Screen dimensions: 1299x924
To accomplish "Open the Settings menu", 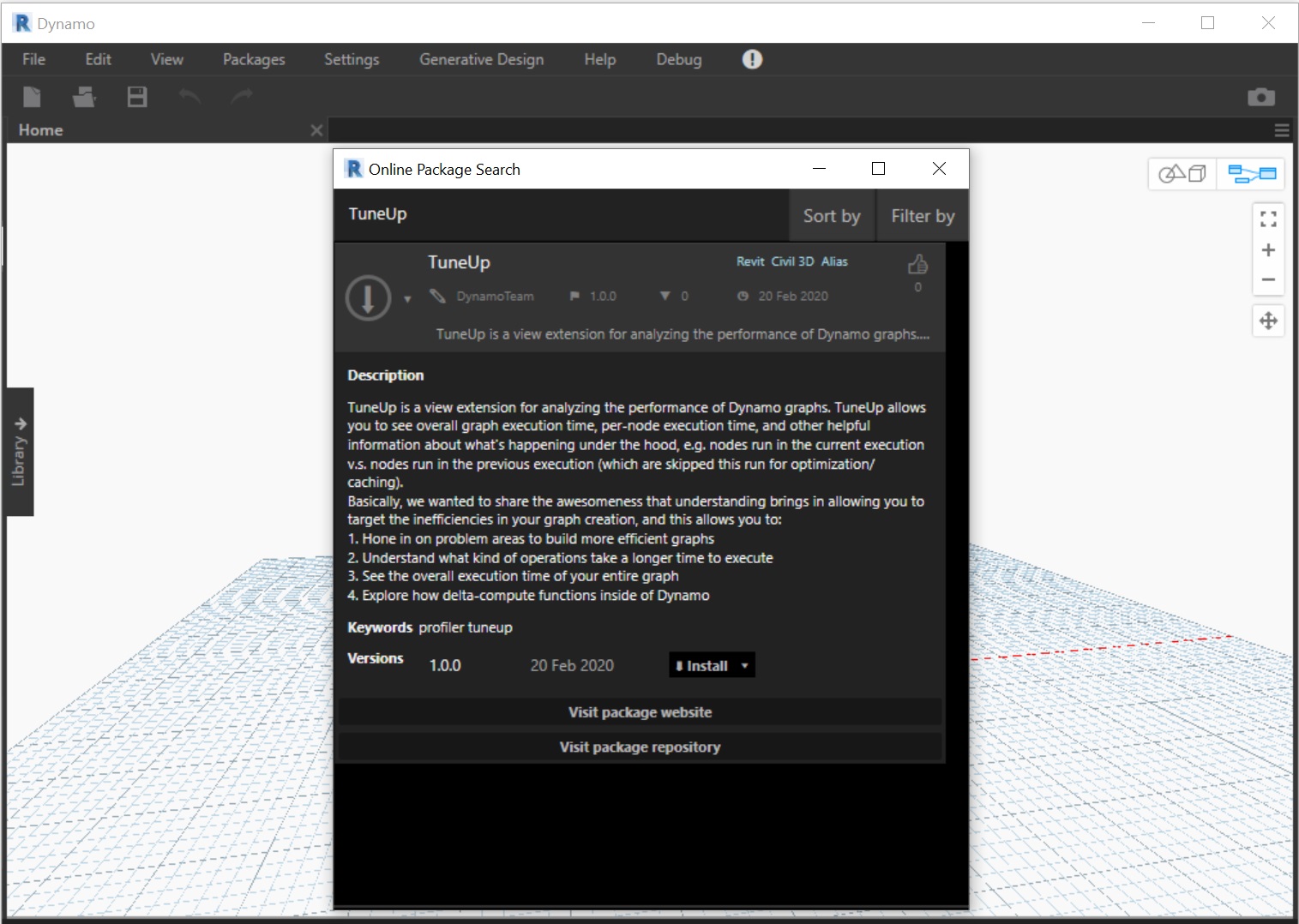I will tap(352, 59).
